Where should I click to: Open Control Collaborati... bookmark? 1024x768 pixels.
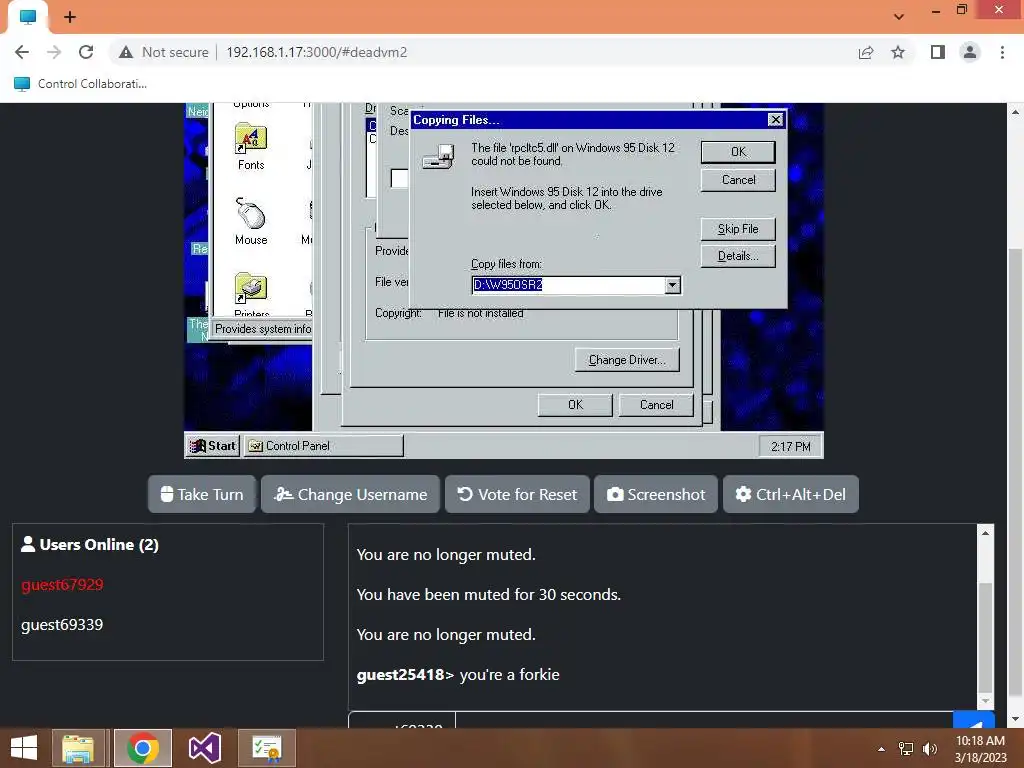(80, 84)
